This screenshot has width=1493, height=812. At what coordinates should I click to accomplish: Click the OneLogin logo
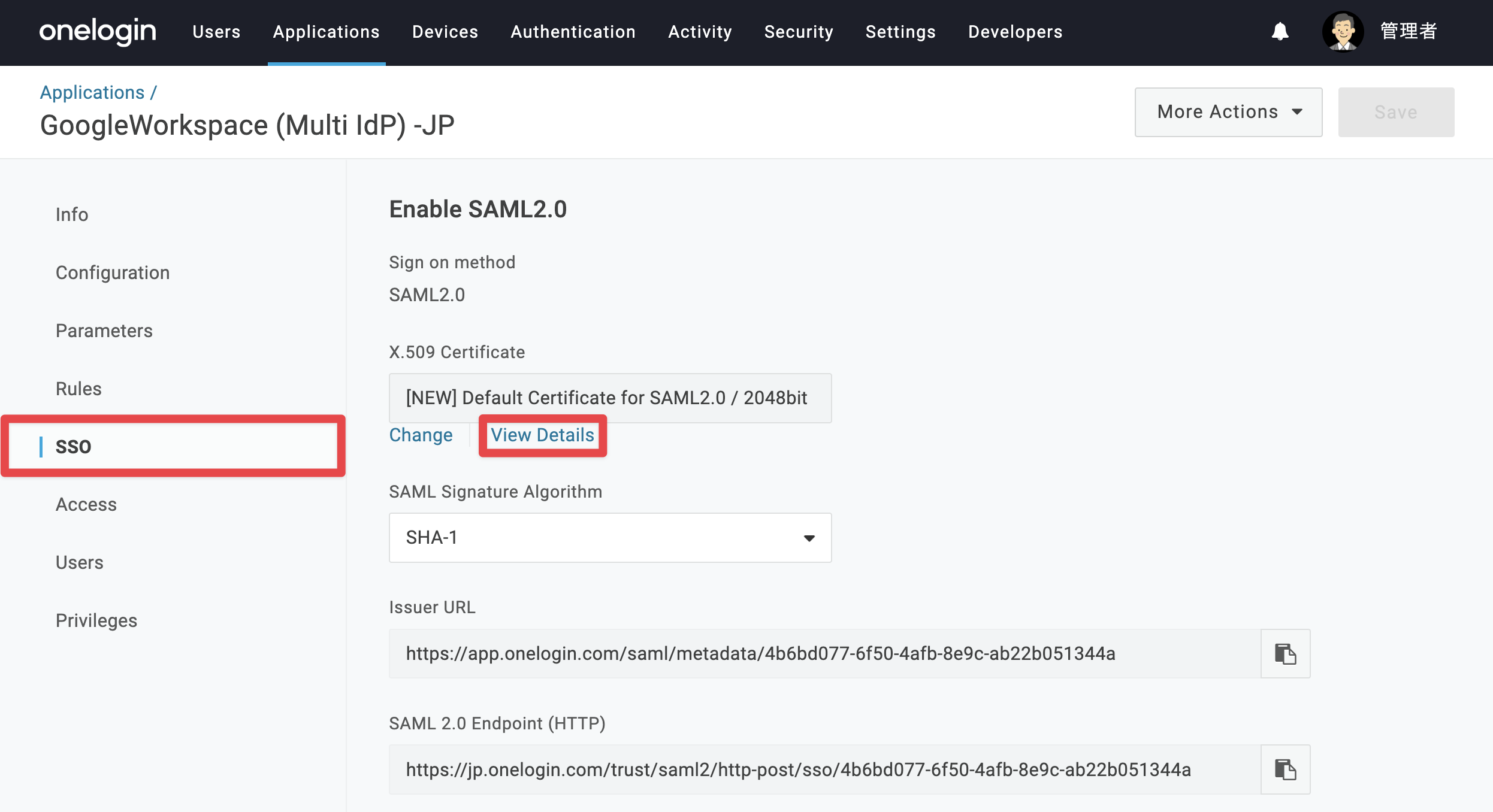(x=98, y=31)
